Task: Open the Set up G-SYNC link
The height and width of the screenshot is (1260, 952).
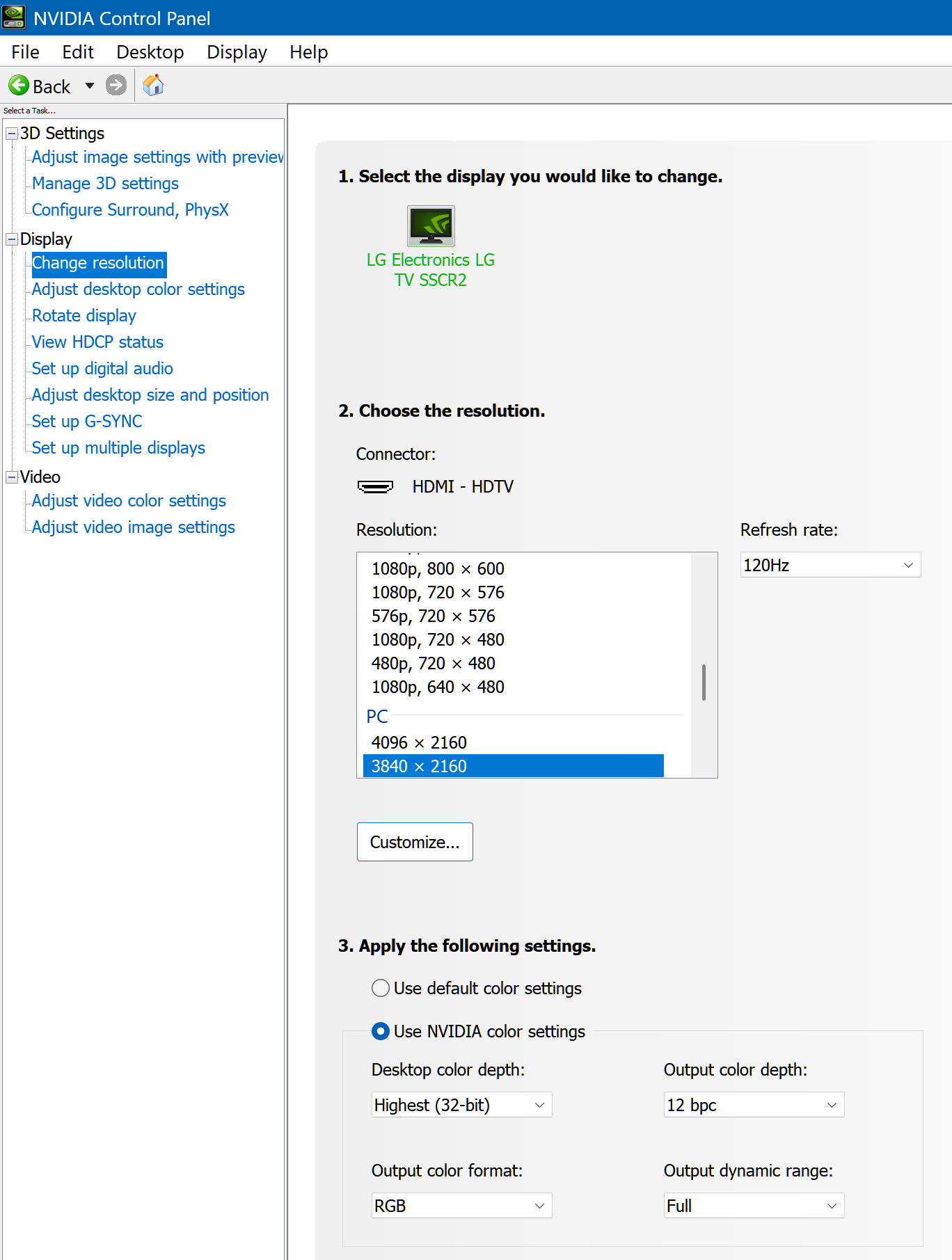Action: [87, 422]
